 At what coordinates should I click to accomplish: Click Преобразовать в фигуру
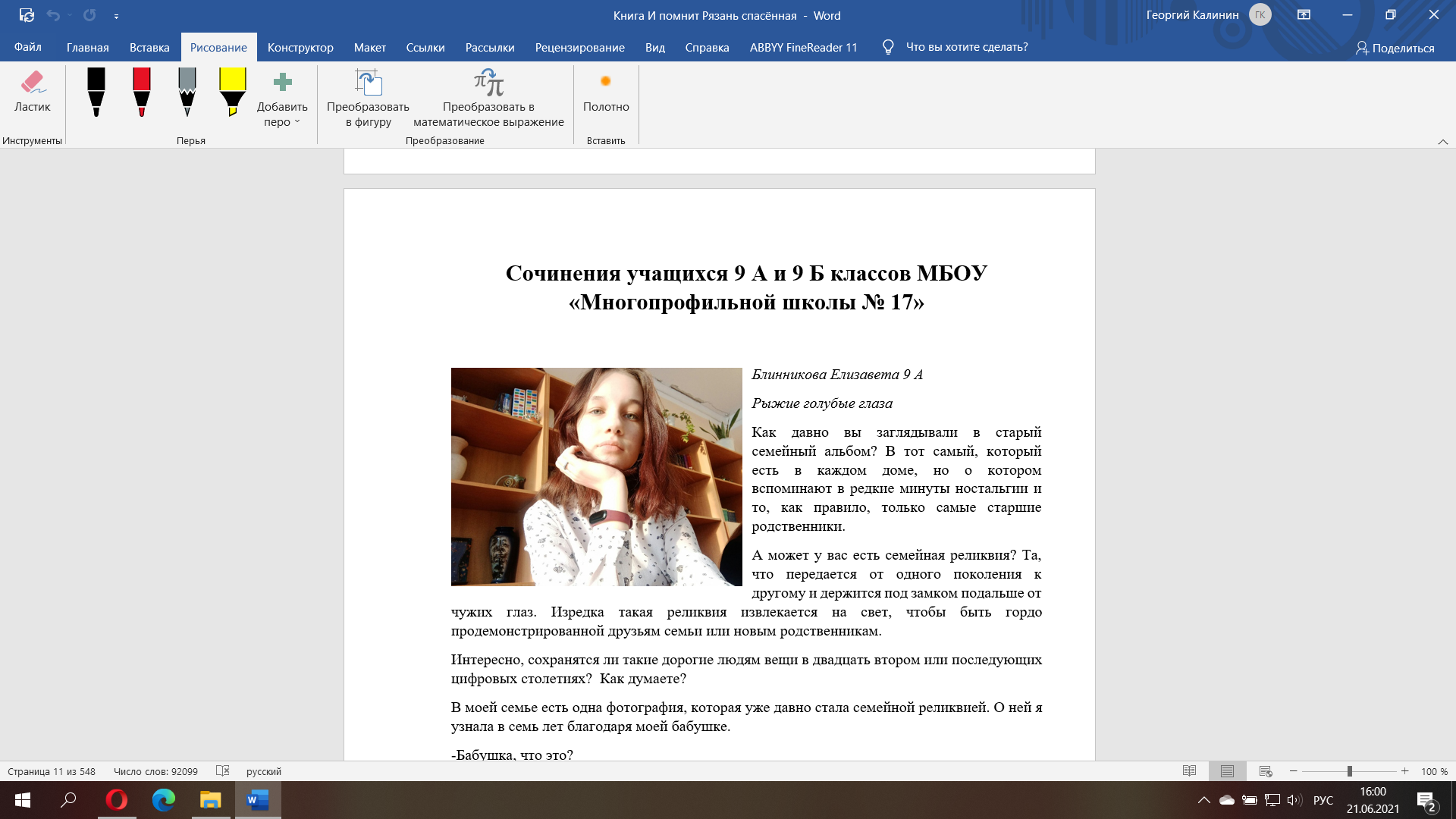pos(368,99)
